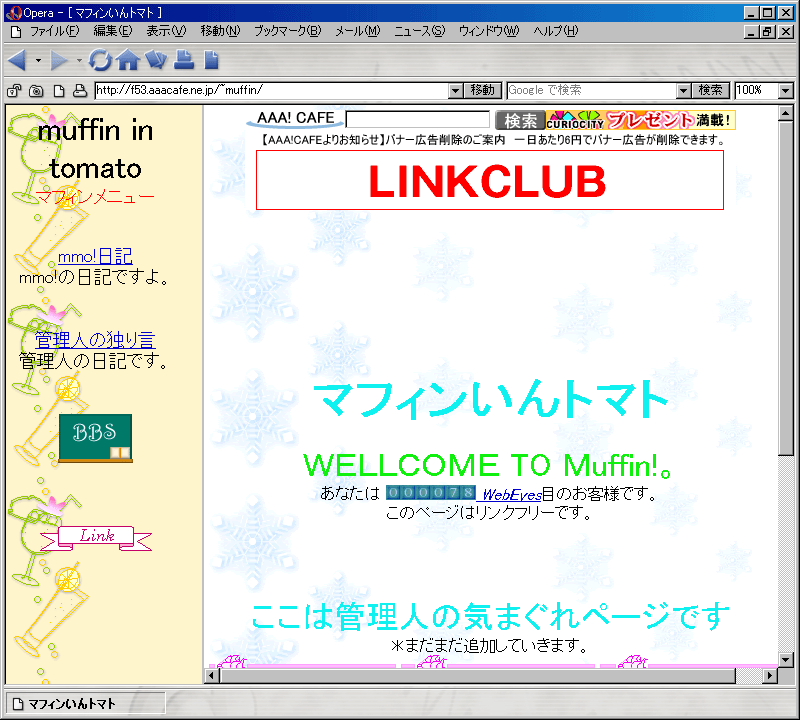The image size is (800, 720).
Task: Click the Home icon in toolbar
Action: pyautogui.click(x=128, y=60)
